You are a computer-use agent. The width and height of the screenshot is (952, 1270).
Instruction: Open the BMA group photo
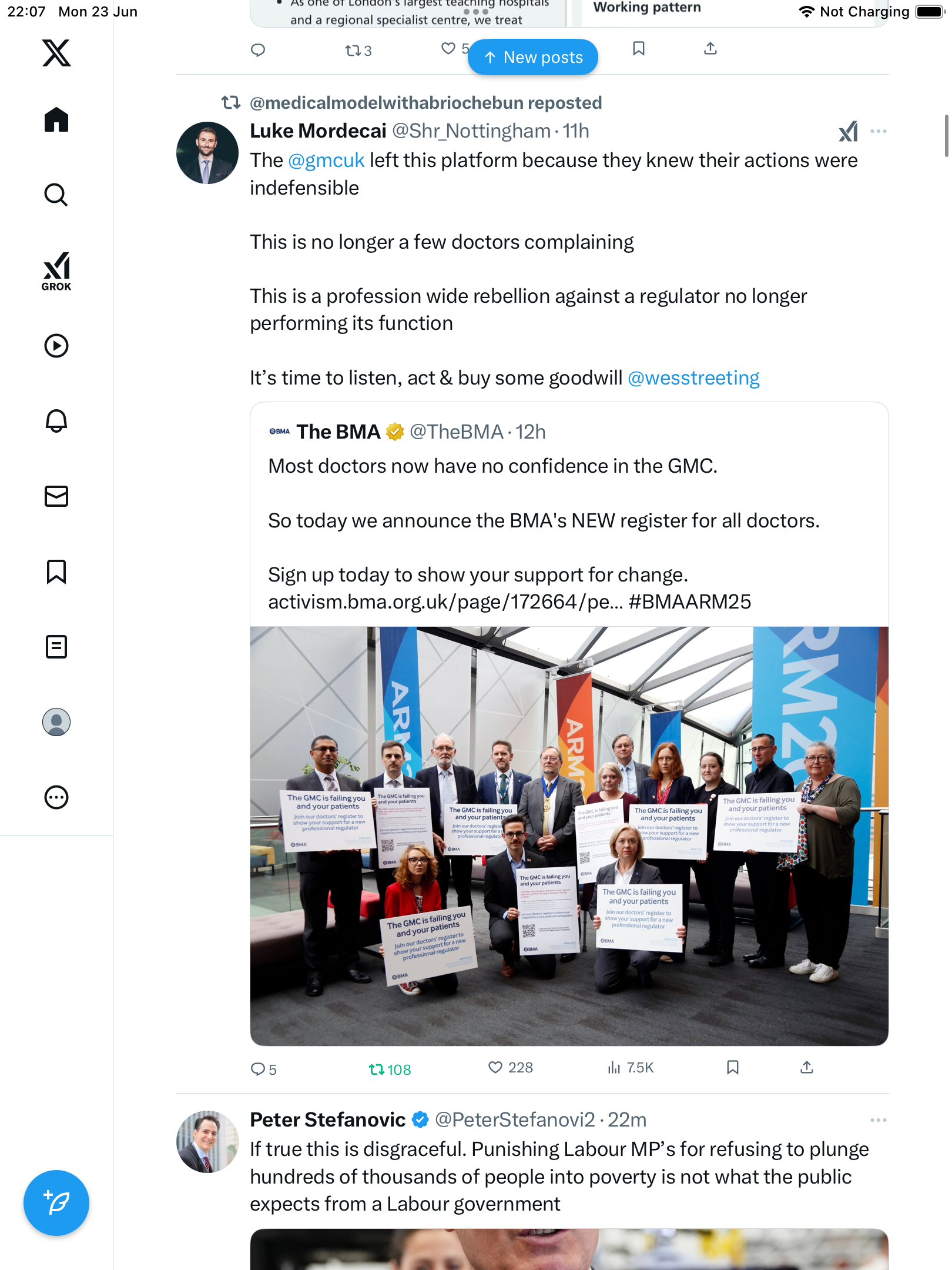[x=569, y=835]
